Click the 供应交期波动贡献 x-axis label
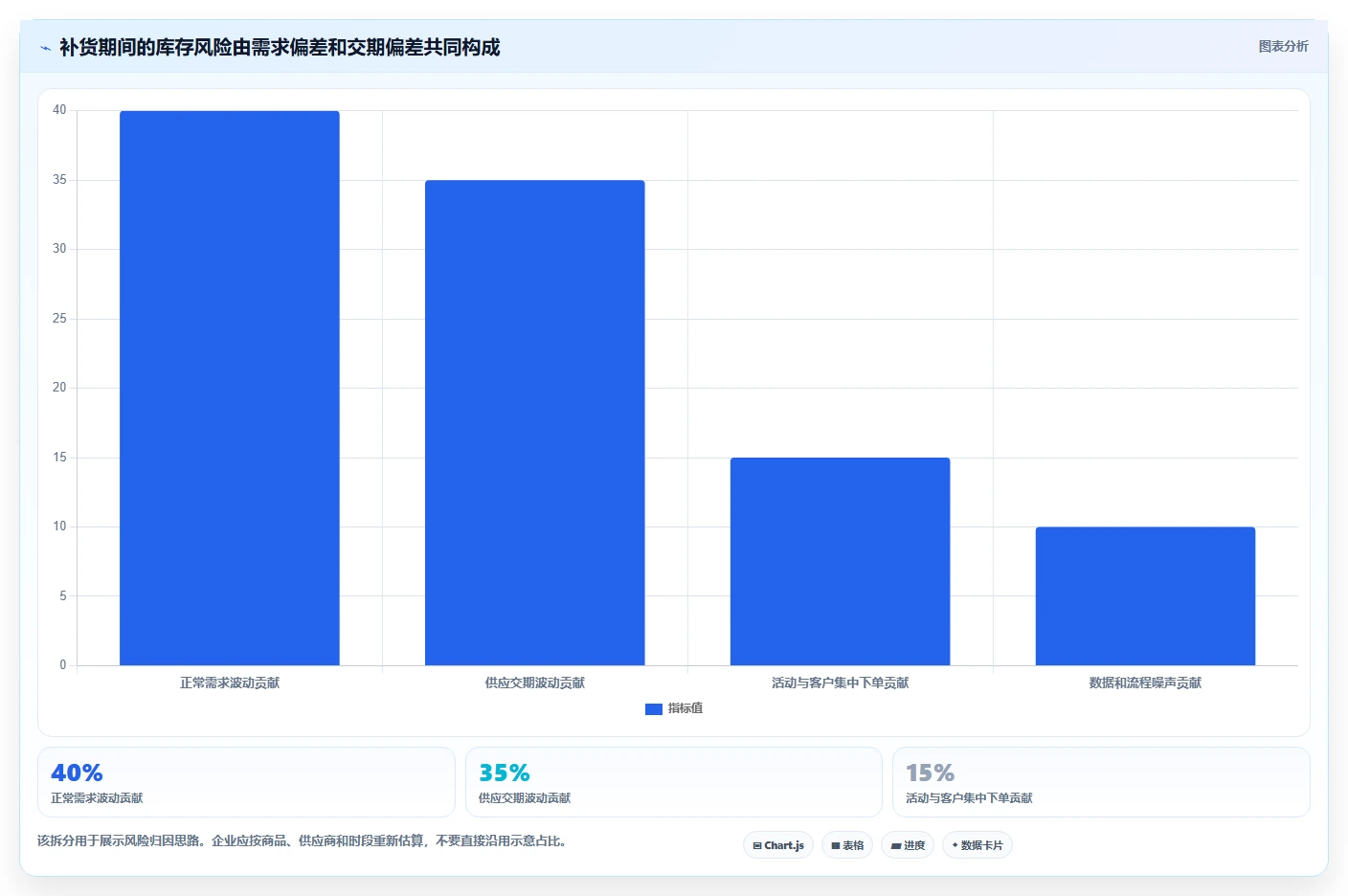Screen dimensions: 1348x896 coord(535,683)
